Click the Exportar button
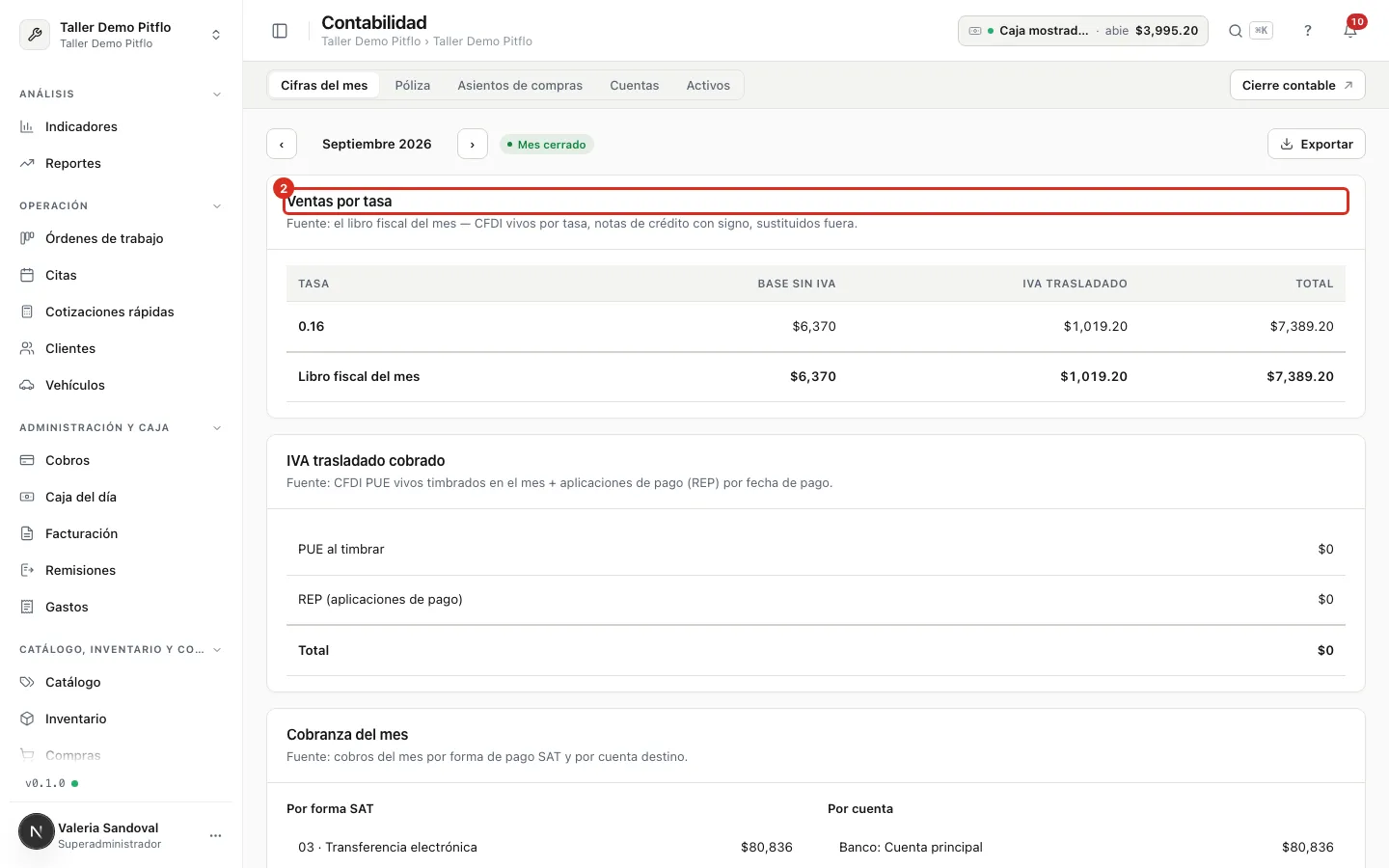This screenshot has height=868, width=1389. point(1317,144)
